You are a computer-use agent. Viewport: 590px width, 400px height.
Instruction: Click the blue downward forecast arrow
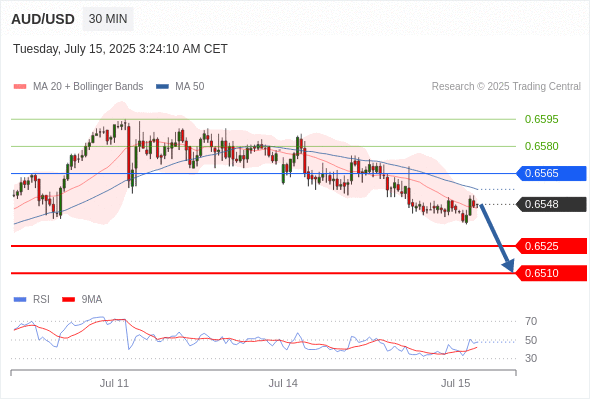pos(496,238)
